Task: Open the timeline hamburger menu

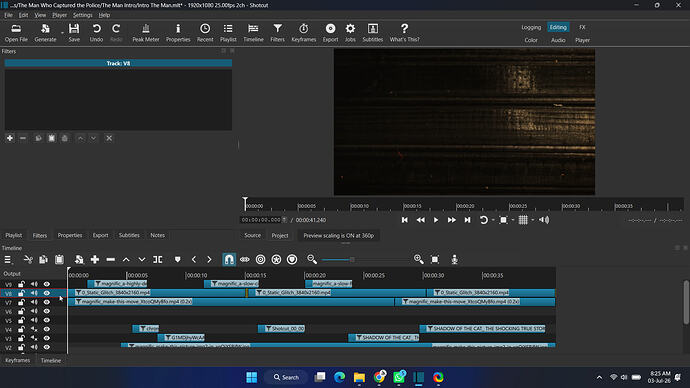Action: coord(7,260)
